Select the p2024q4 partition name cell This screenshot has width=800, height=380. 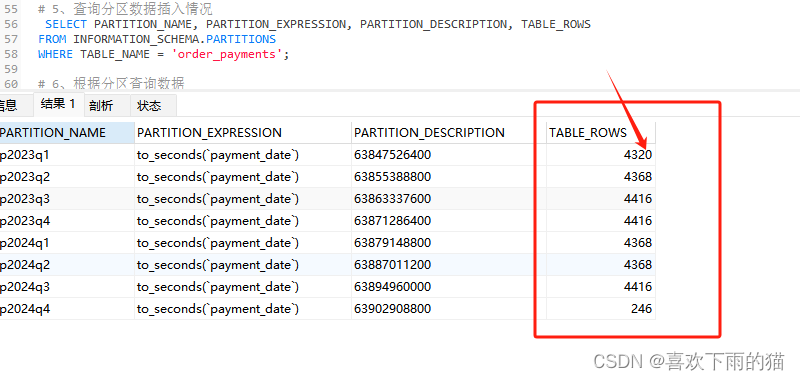pyautogui.click(x=67, y=309)
